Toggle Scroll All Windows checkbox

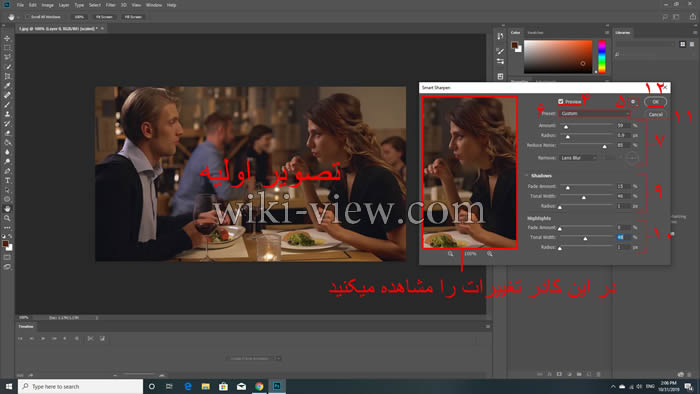click(x=28, y=17)
